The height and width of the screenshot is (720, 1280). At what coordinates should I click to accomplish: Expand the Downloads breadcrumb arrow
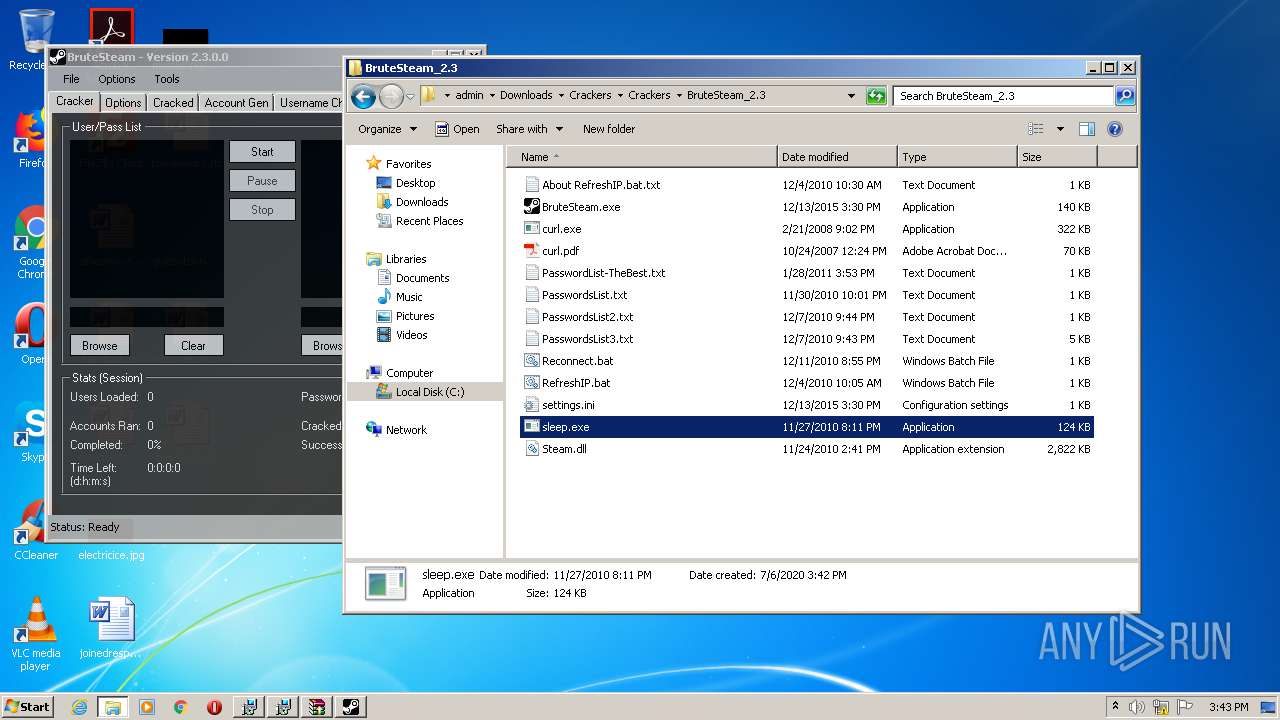[561, 96]
